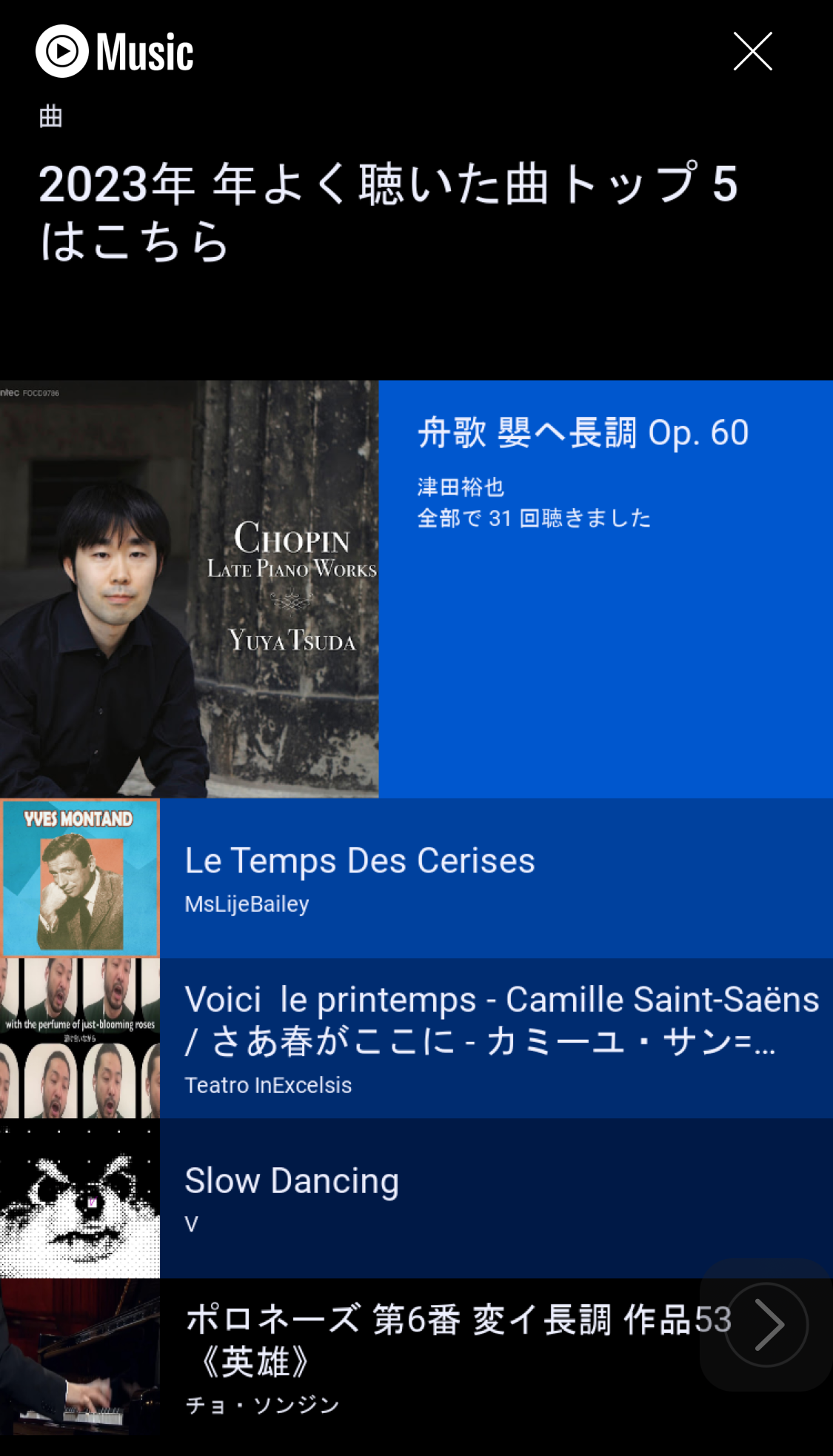833x1456 pixels.
Task: View artist チョ・ソンジン
Action: [x=262, y=1405]
